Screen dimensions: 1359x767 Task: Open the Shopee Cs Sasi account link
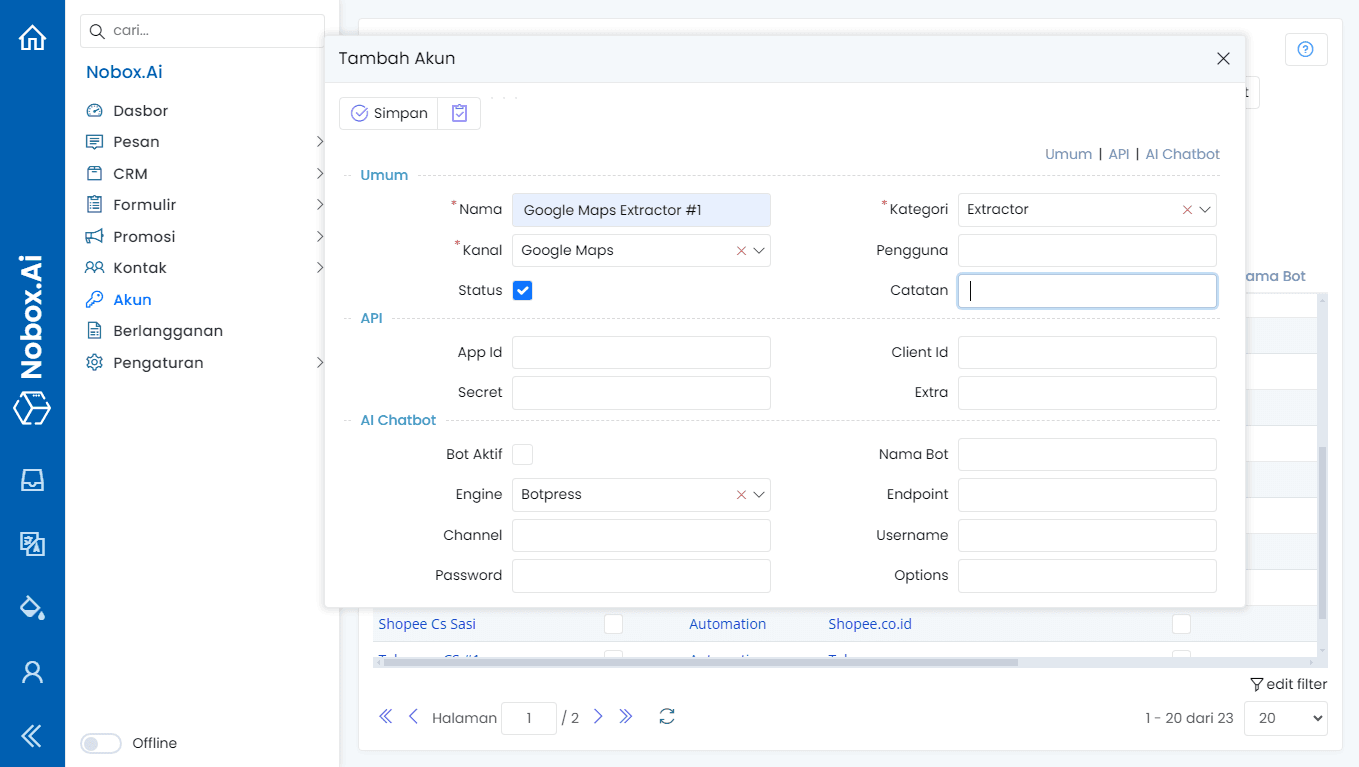[426, 623]
